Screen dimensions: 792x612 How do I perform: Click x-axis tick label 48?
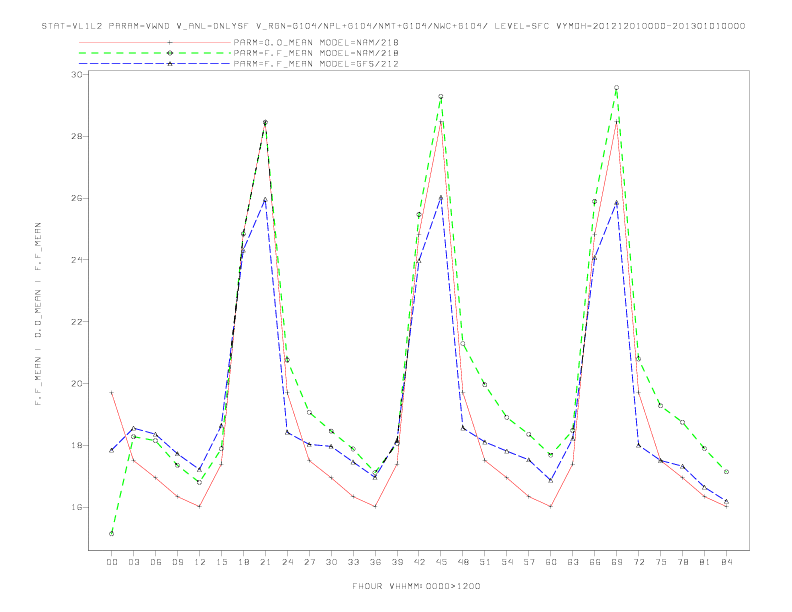(x=463, y=562)
